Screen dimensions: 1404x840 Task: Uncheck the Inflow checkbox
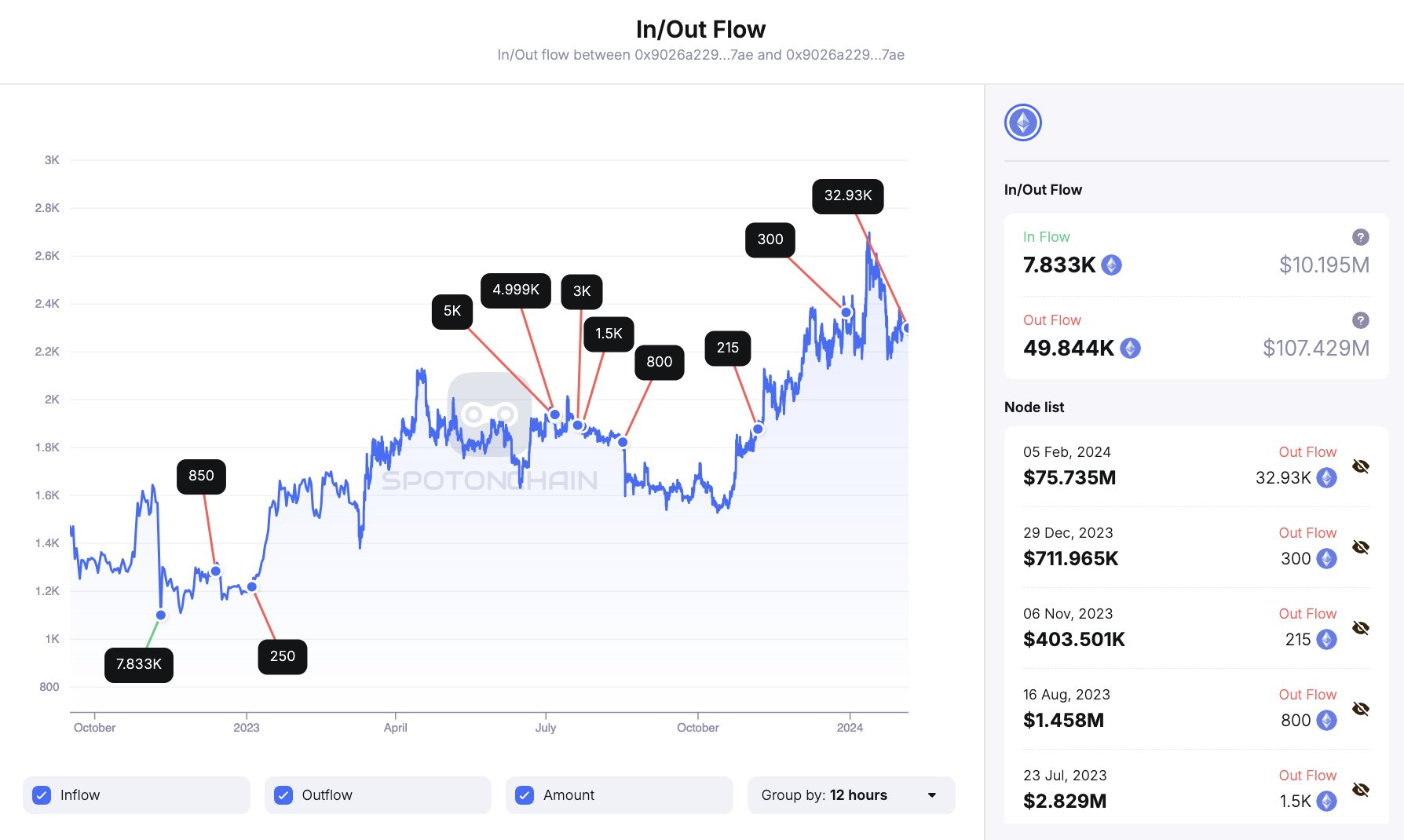coord(42,795)
